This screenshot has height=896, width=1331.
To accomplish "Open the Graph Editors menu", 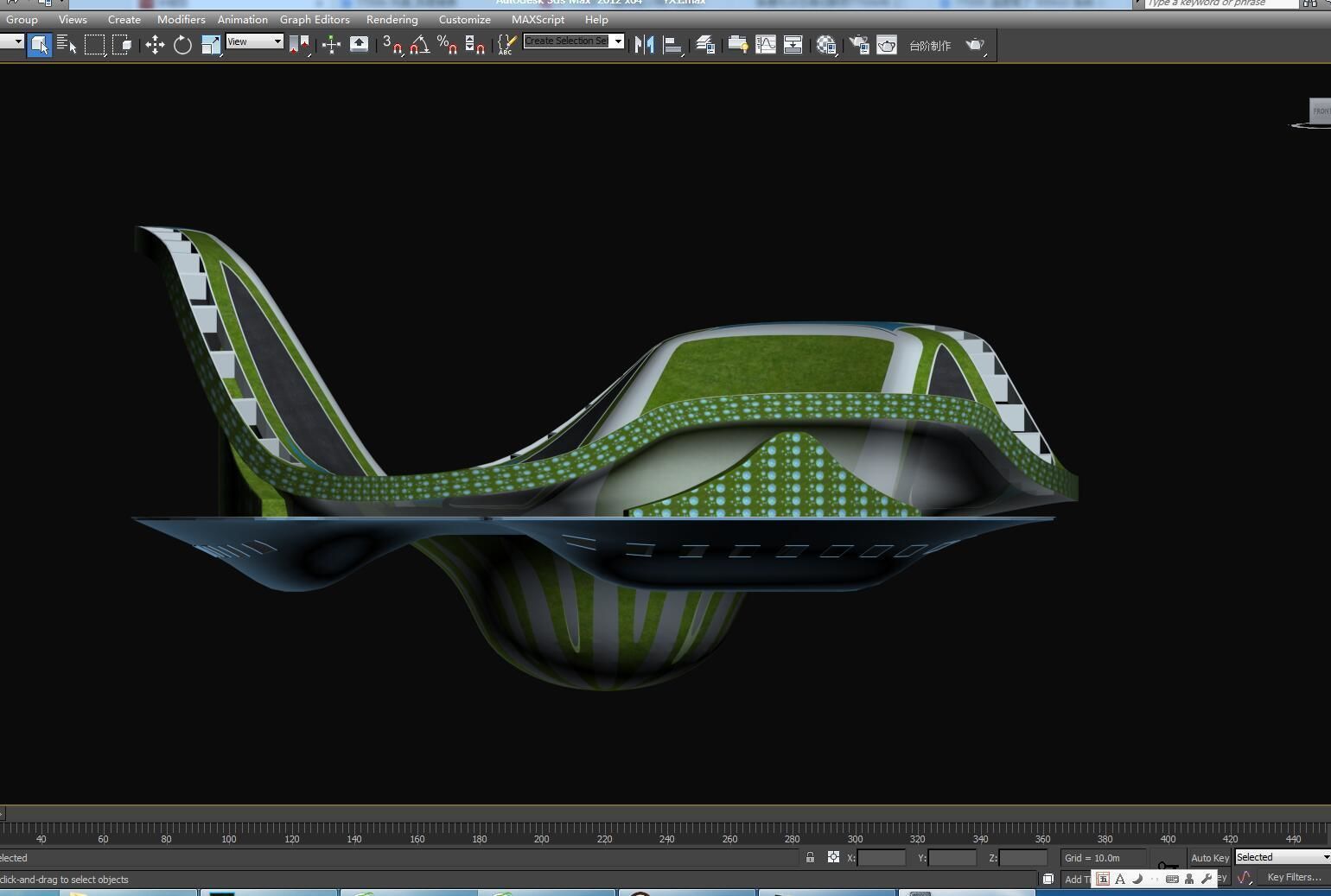I will [315, 19].
